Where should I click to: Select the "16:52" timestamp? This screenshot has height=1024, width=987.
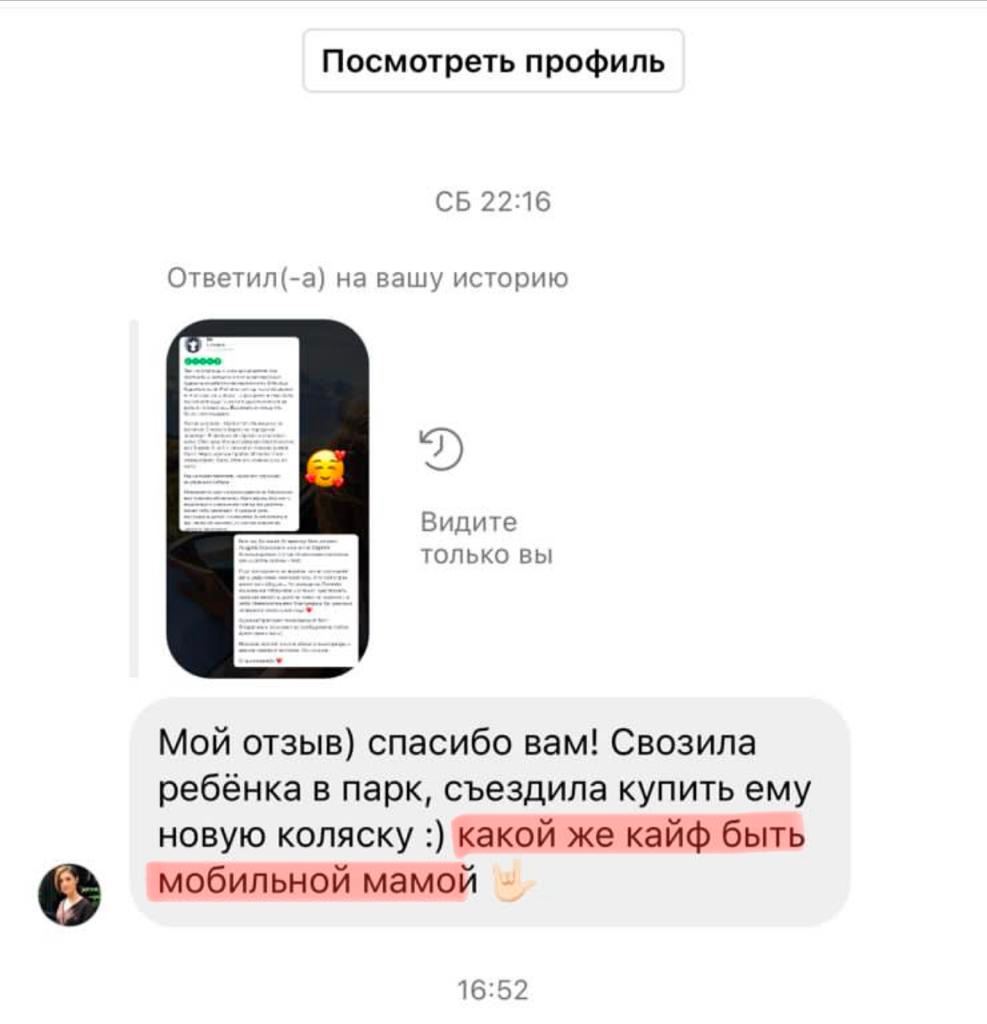[x=493, y=989]
